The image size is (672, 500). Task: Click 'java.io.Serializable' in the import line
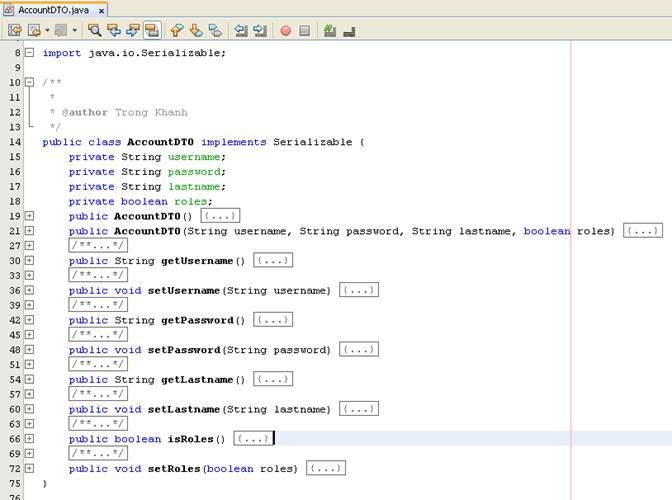click(x=155, y=53)
